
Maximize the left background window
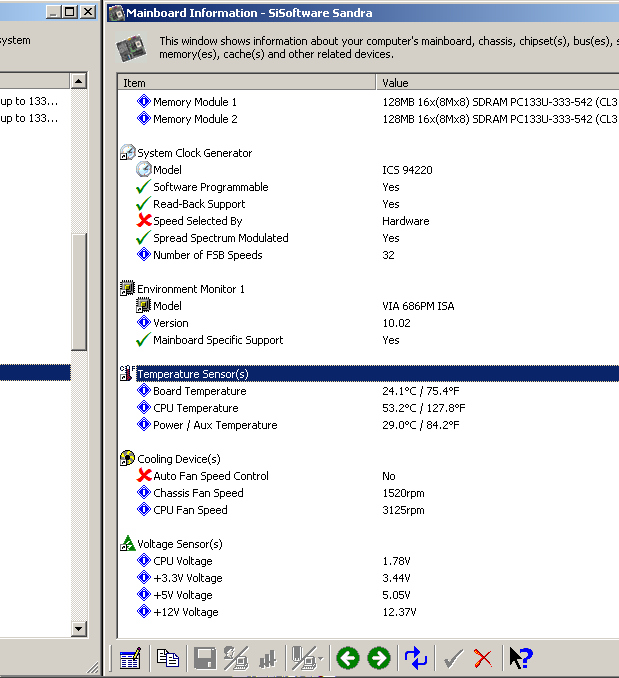click(x=69, y=12)
